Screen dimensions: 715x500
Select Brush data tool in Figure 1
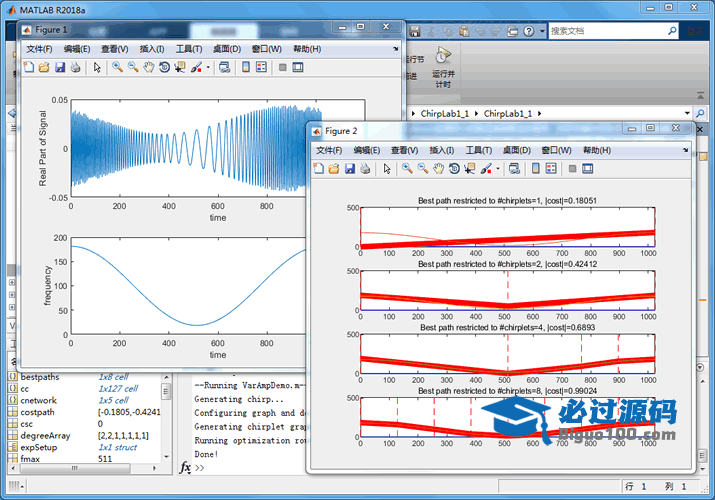click(197, 67)
